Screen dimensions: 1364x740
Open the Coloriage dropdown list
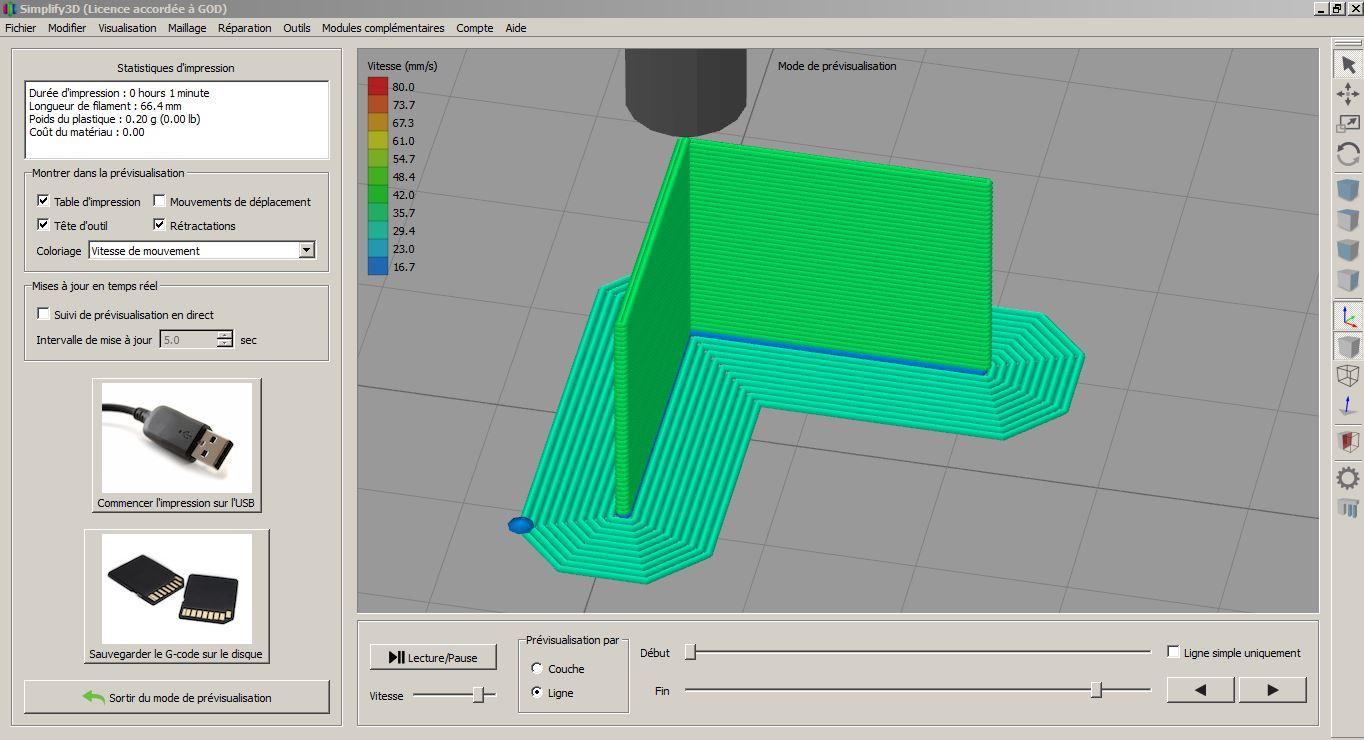coord(307,251)
